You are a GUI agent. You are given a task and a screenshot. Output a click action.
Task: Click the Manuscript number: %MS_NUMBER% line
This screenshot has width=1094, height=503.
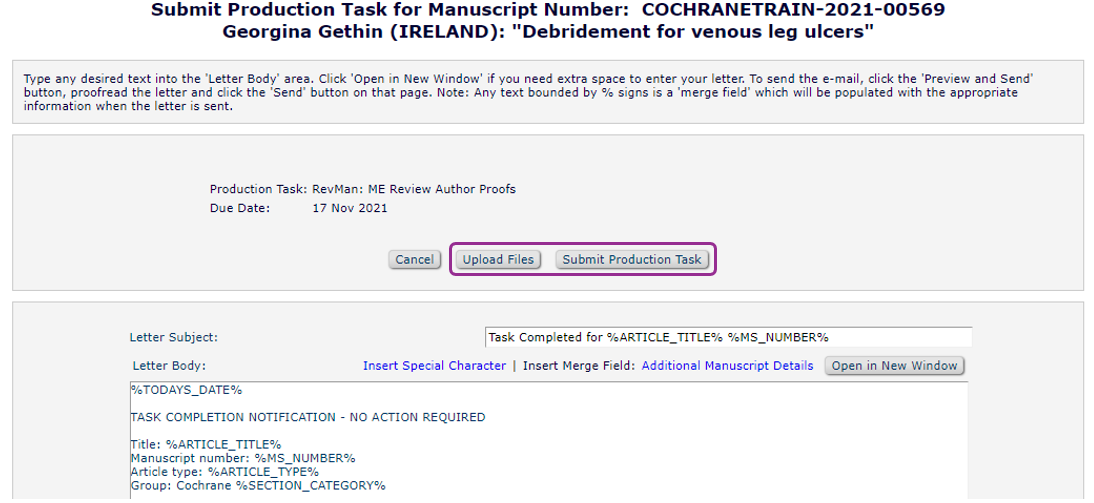242,458
